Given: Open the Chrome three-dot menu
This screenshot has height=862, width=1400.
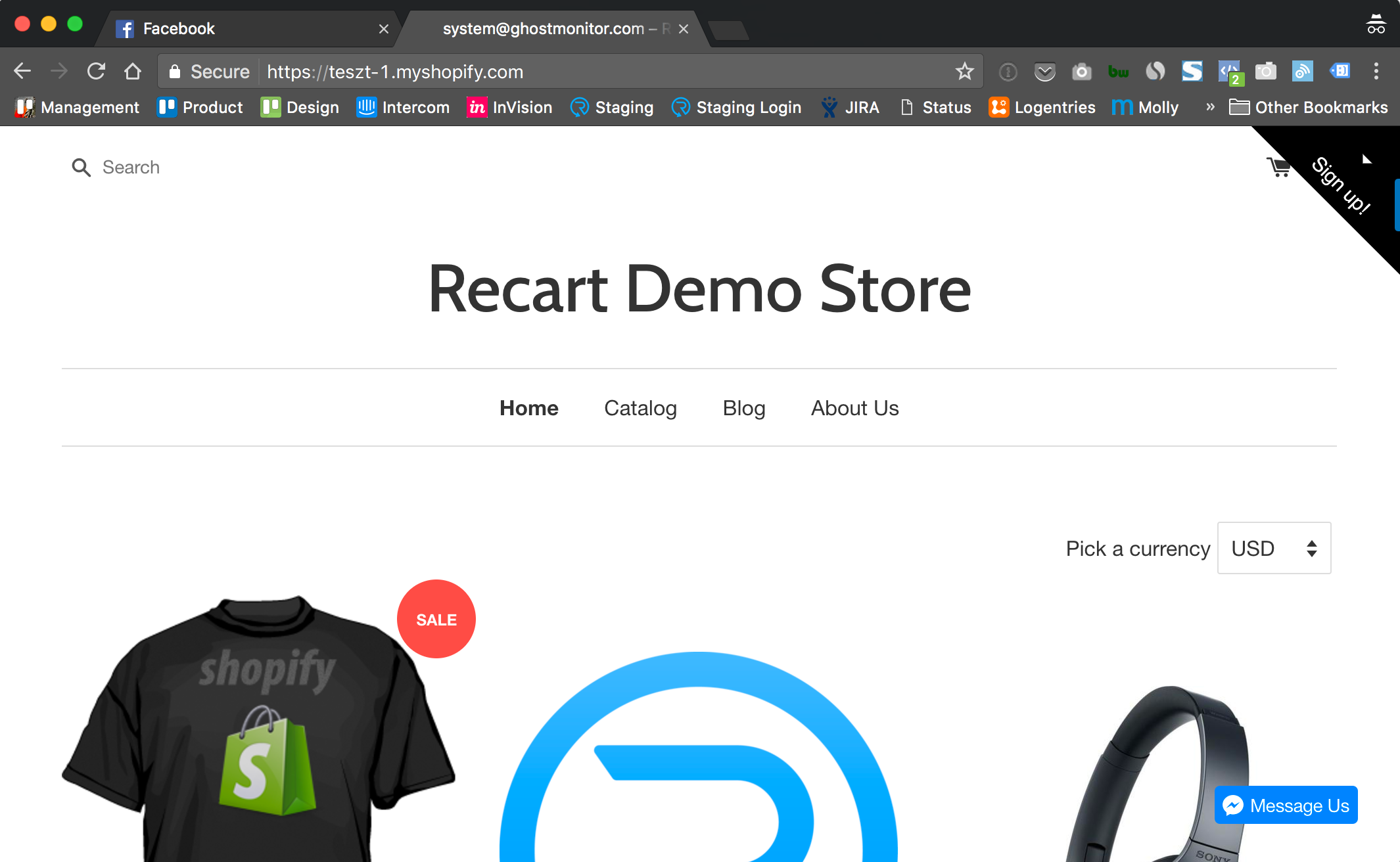Looking at the screenshot, I should [x=1376, y=72].
